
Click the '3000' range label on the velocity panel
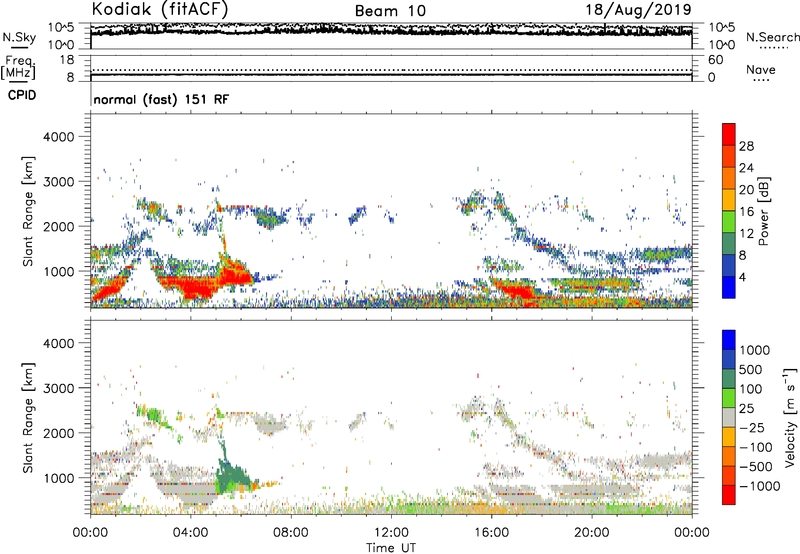58,388
